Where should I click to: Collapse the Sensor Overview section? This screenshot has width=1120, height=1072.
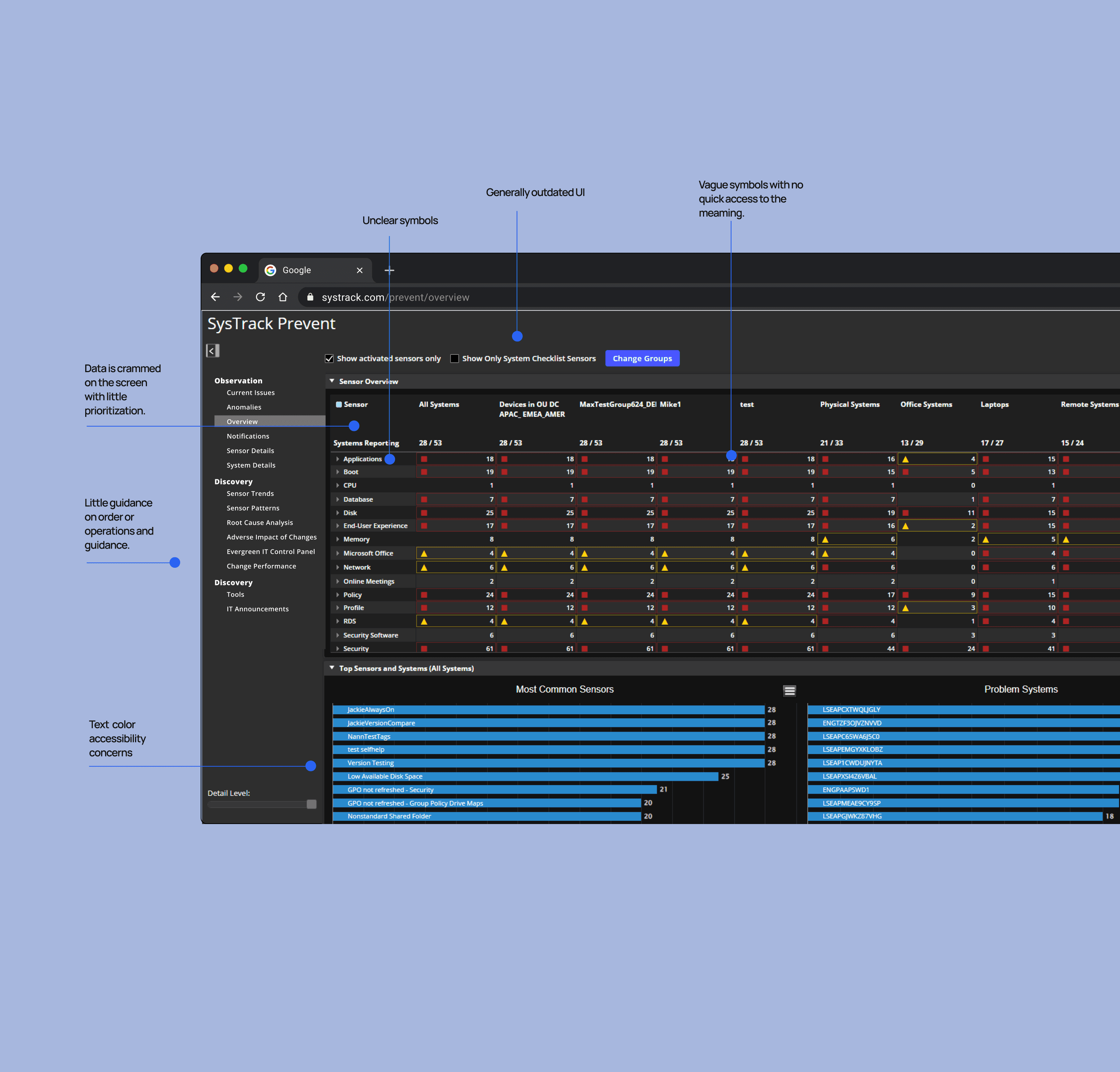pos(332,381)
